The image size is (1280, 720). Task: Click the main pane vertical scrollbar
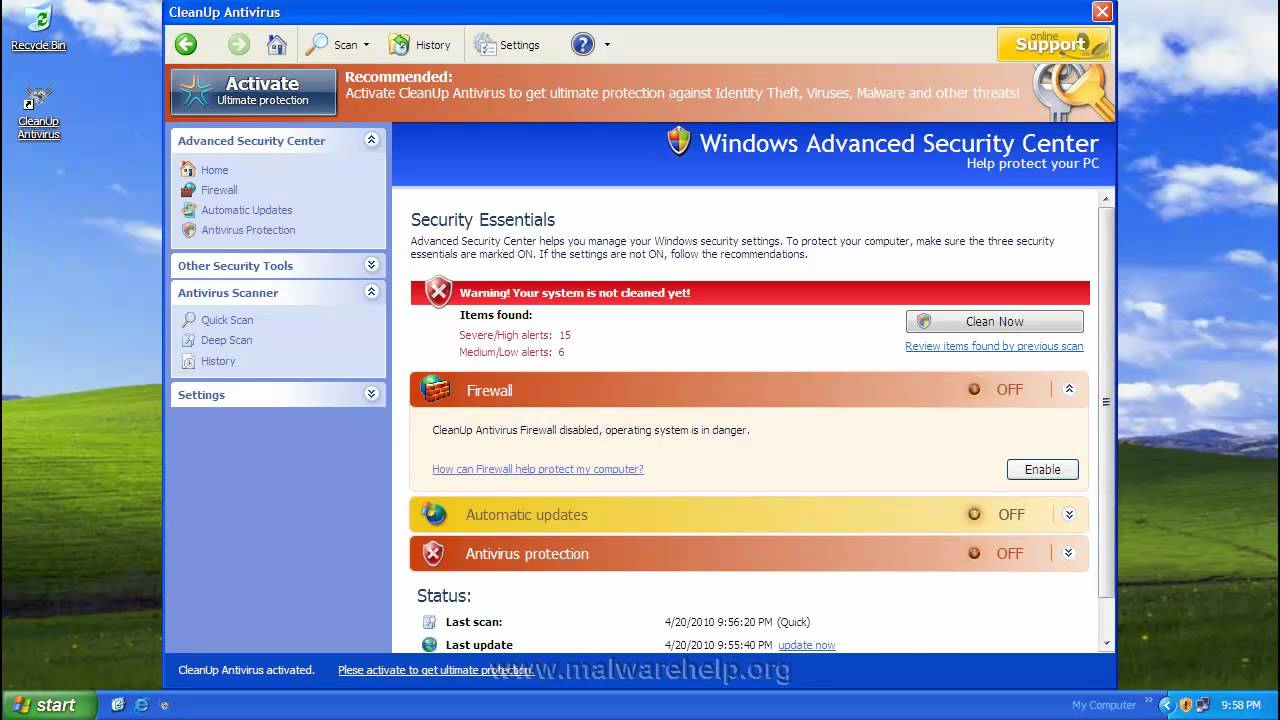(1106, 402)
